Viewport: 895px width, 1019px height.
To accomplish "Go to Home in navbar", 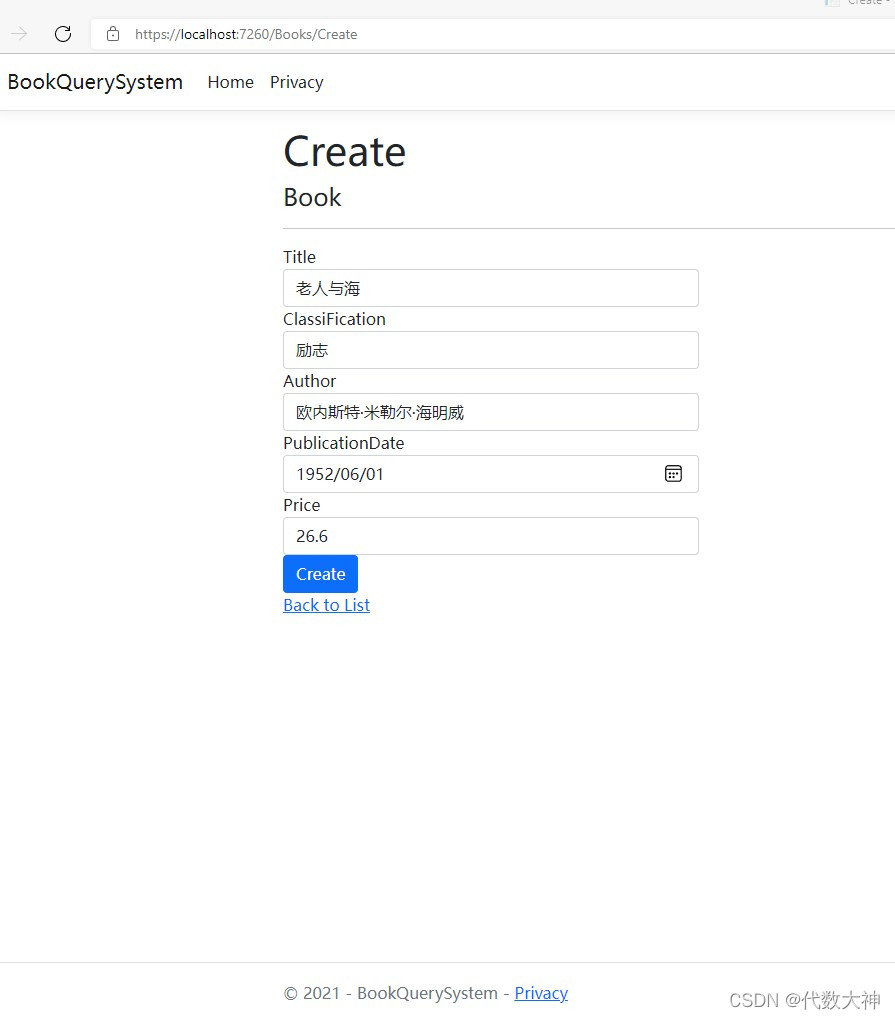I will tap(231, 82).
